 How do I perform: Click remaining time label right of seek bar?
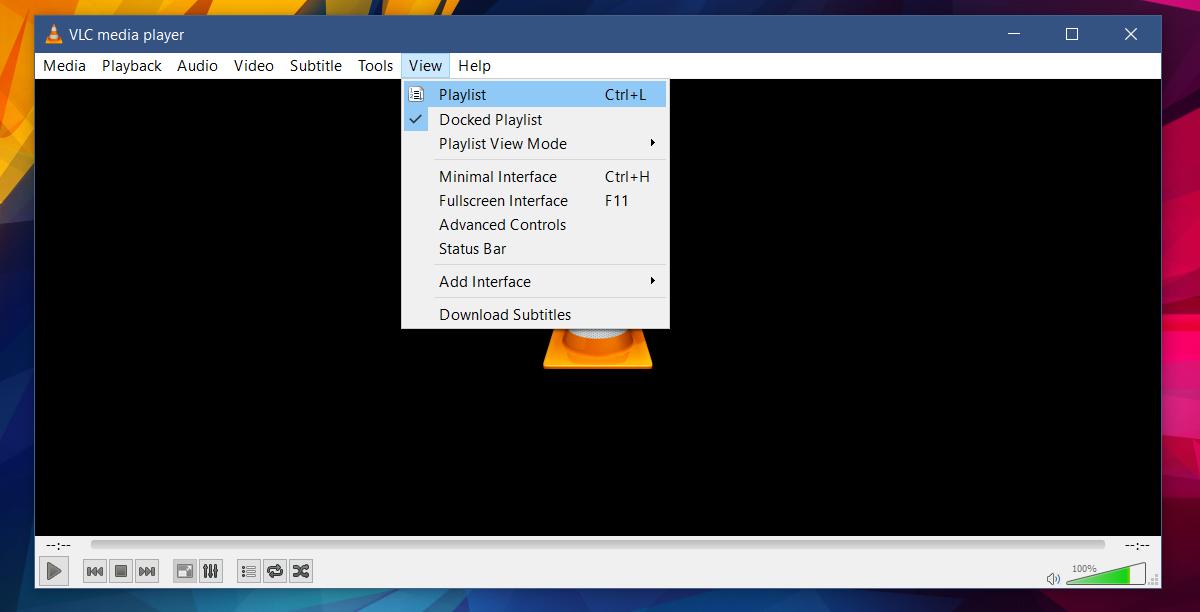tap(1136, 545)
